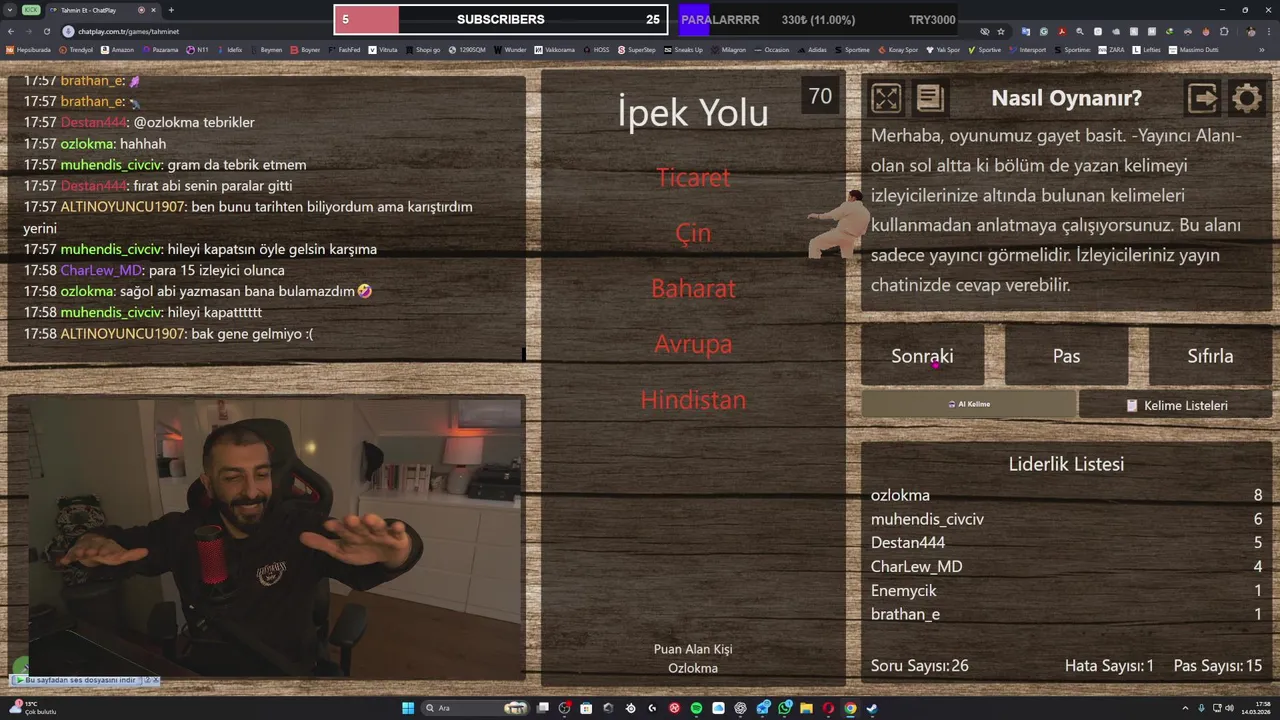The width and height of the screenshot is (1280, 720).
Task: Open the Pazarama bookmark
Action: (160, 49)
